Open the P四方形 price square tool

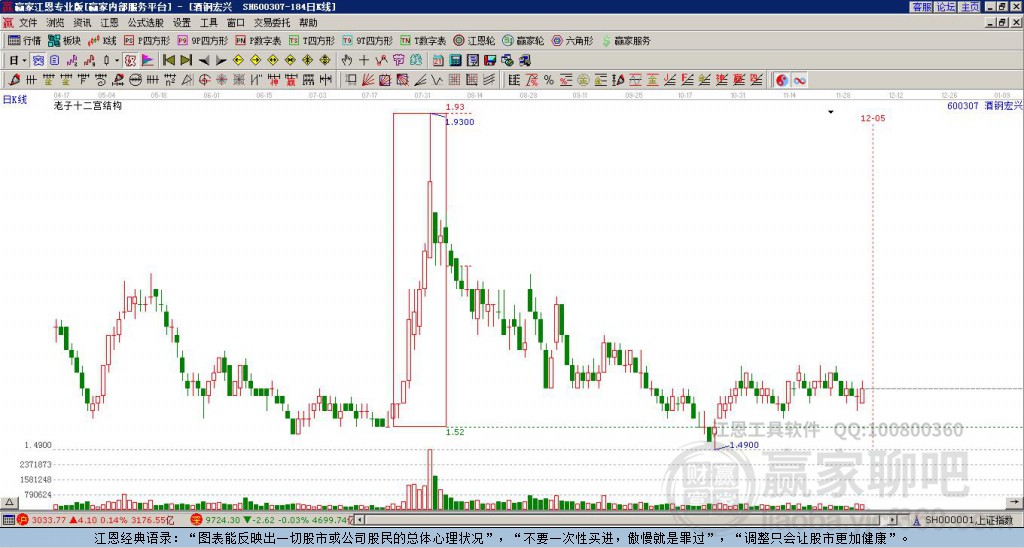pyautogui.click(x=147, y=40)
